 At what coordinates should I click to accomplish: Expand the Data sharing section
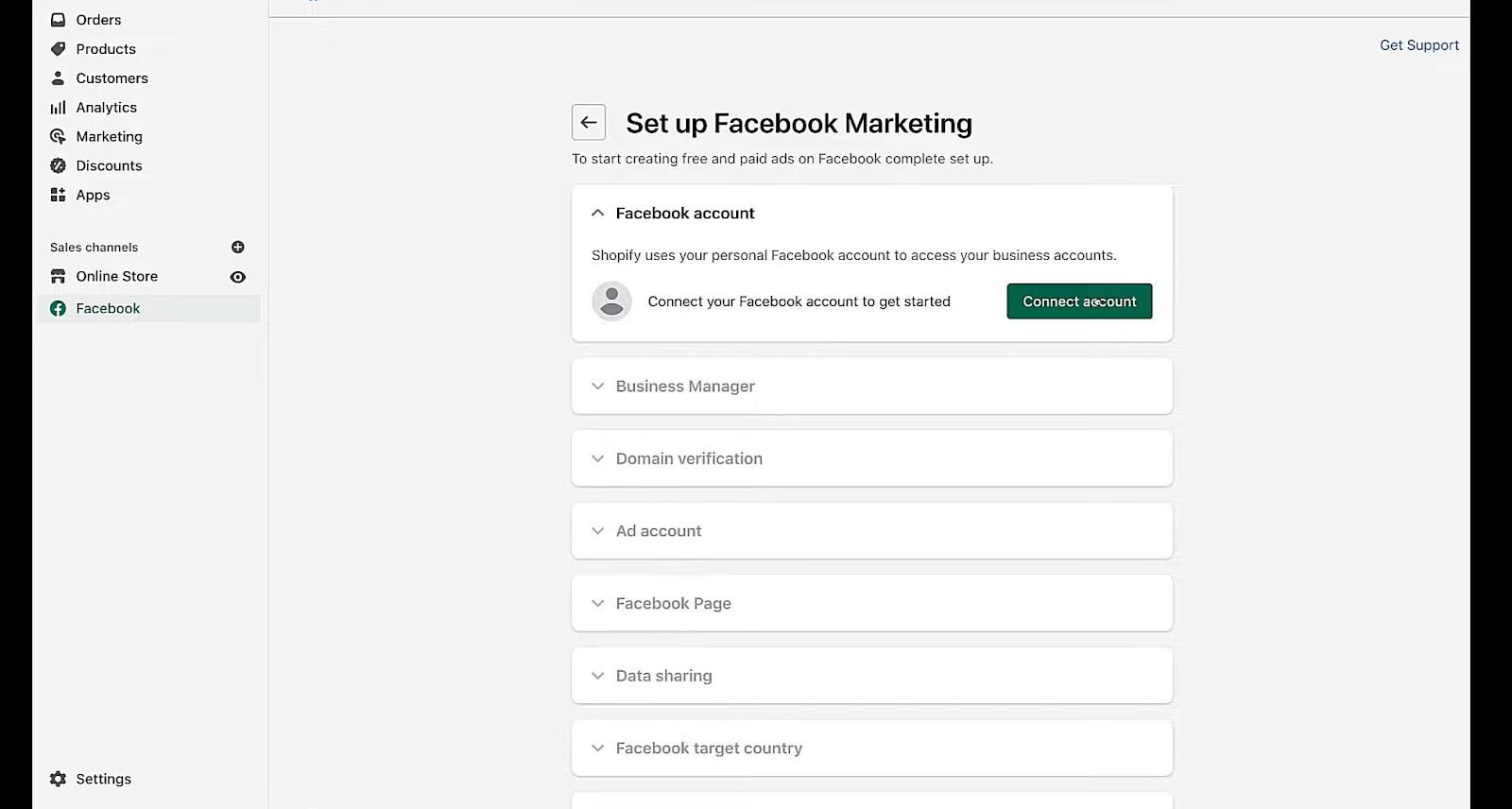click(x=597, y=676)
